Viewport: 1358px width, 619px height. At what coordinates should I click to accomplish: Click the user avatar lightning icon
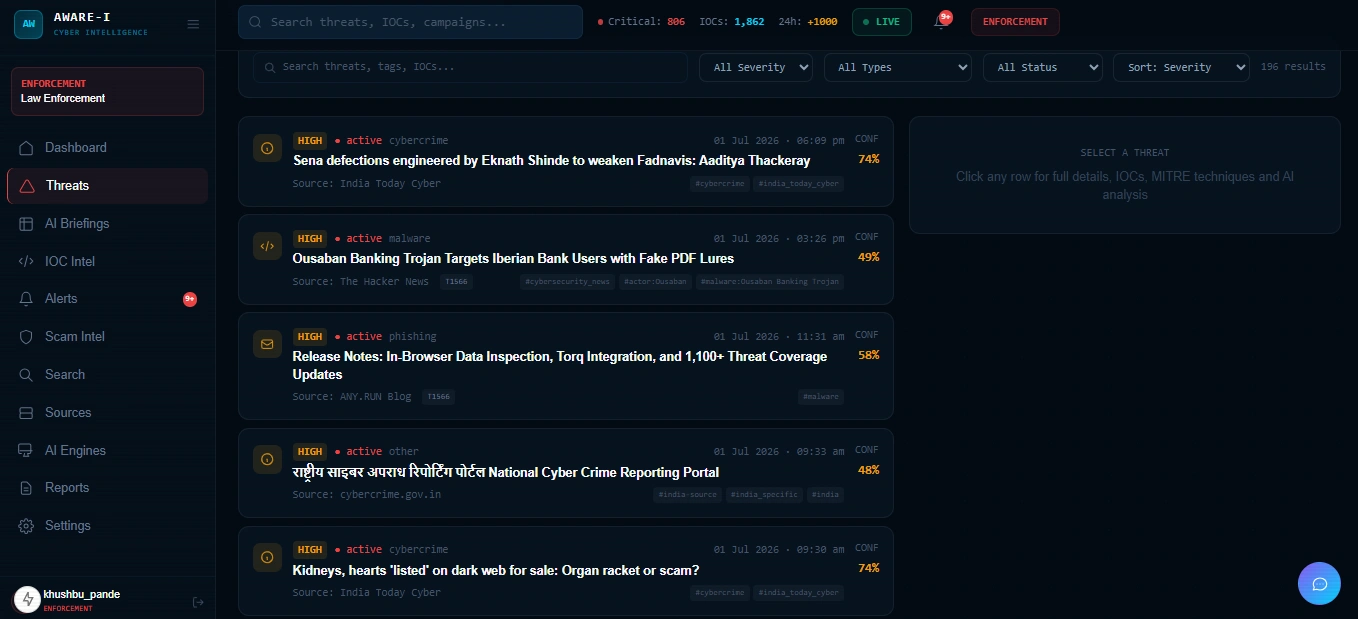pyautogui.click(x=27, y=599)
